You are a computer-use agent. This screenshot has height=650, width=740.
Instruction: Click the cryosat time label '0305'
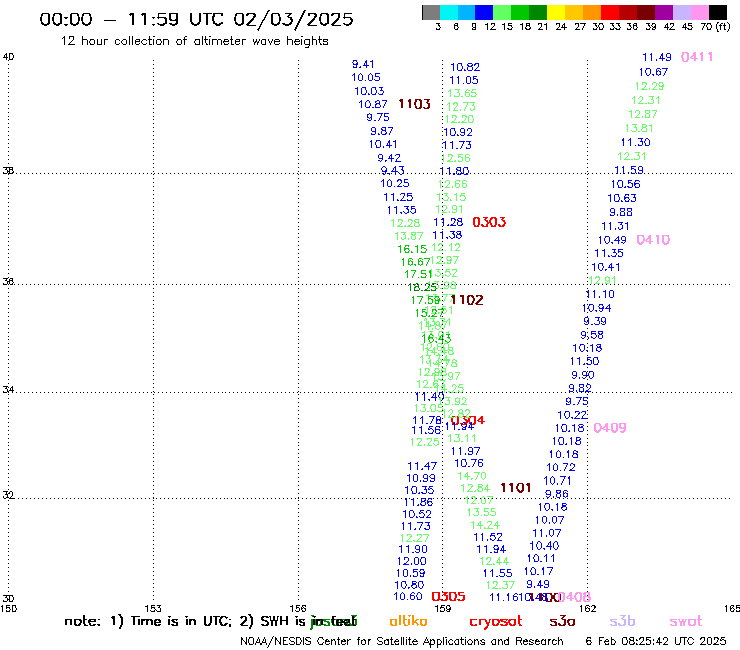coord(448,597)
